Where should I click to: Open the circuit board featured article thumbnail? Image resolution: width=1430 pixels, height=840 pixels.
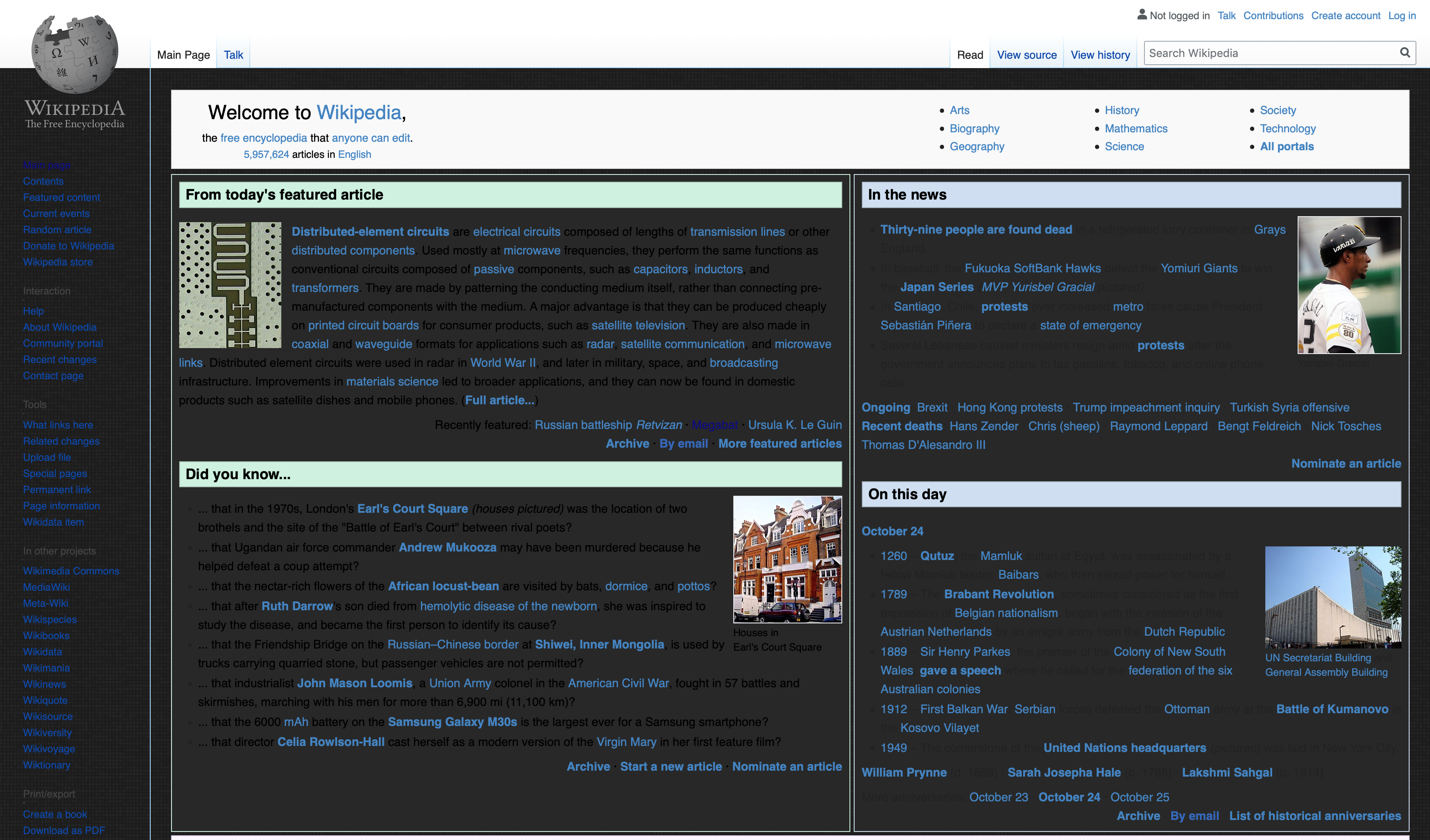230,285
